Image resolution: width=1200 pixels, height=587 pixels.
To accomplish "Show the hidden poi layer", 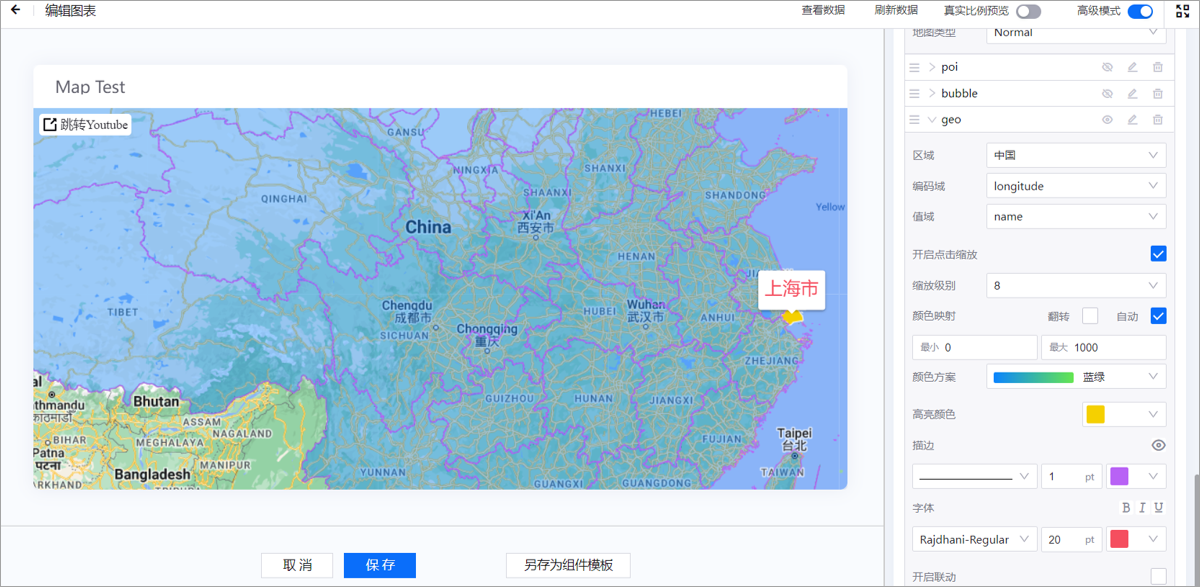I will click(1107, 68).
